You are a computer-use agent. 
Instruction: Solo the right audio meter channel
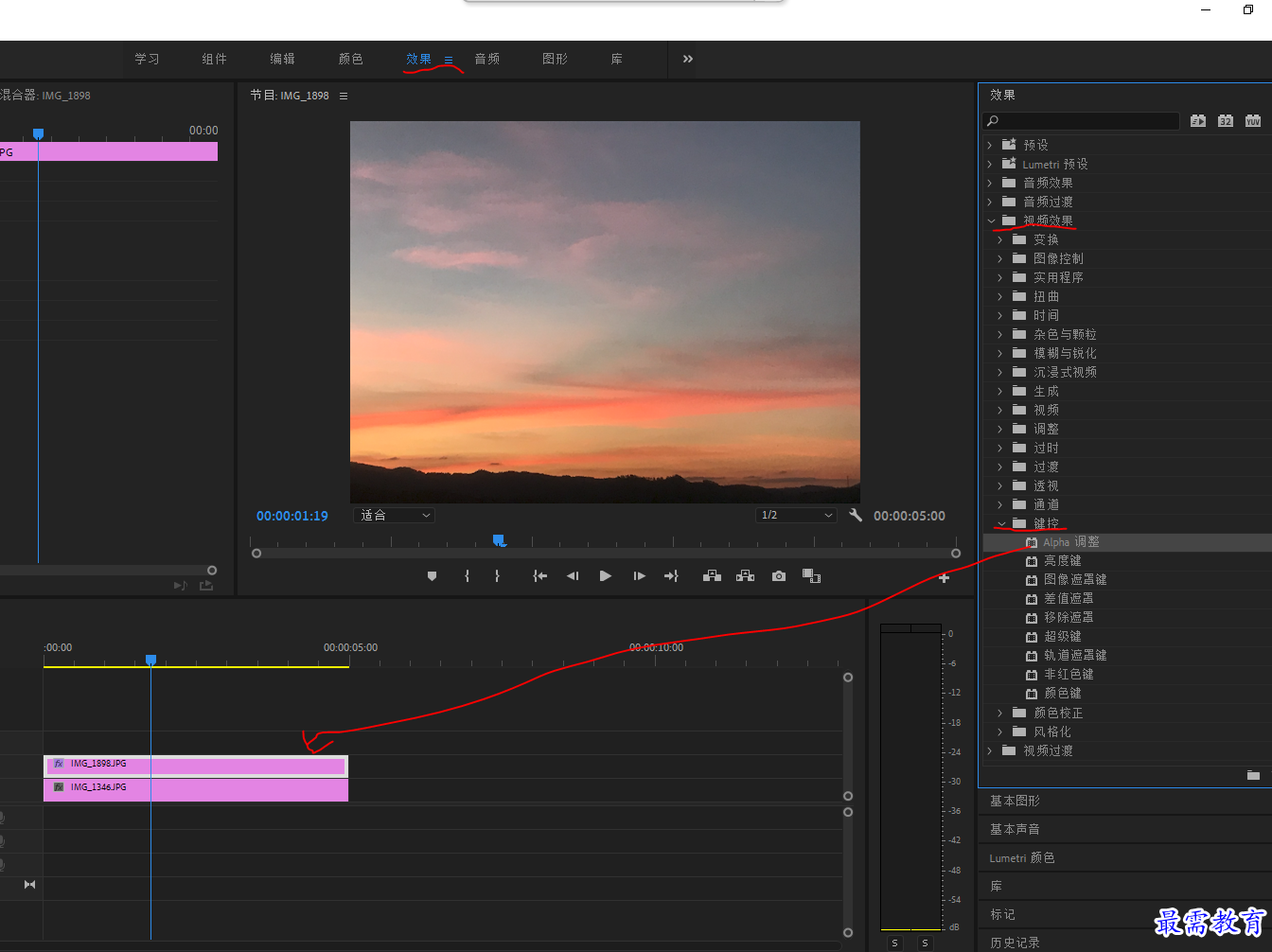coord(925,943)
